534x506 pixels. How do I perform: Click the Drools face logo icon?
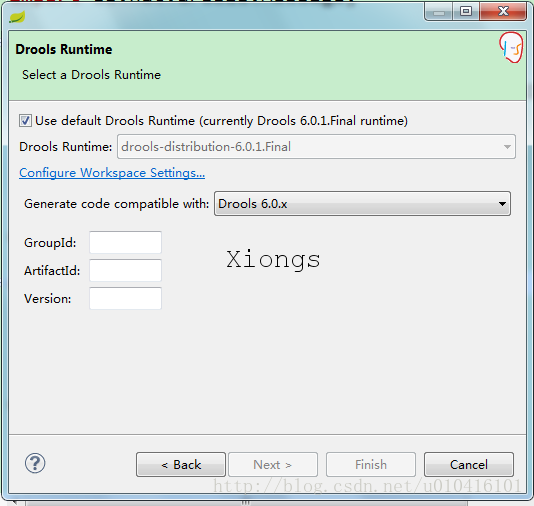(x=511, y=48)
